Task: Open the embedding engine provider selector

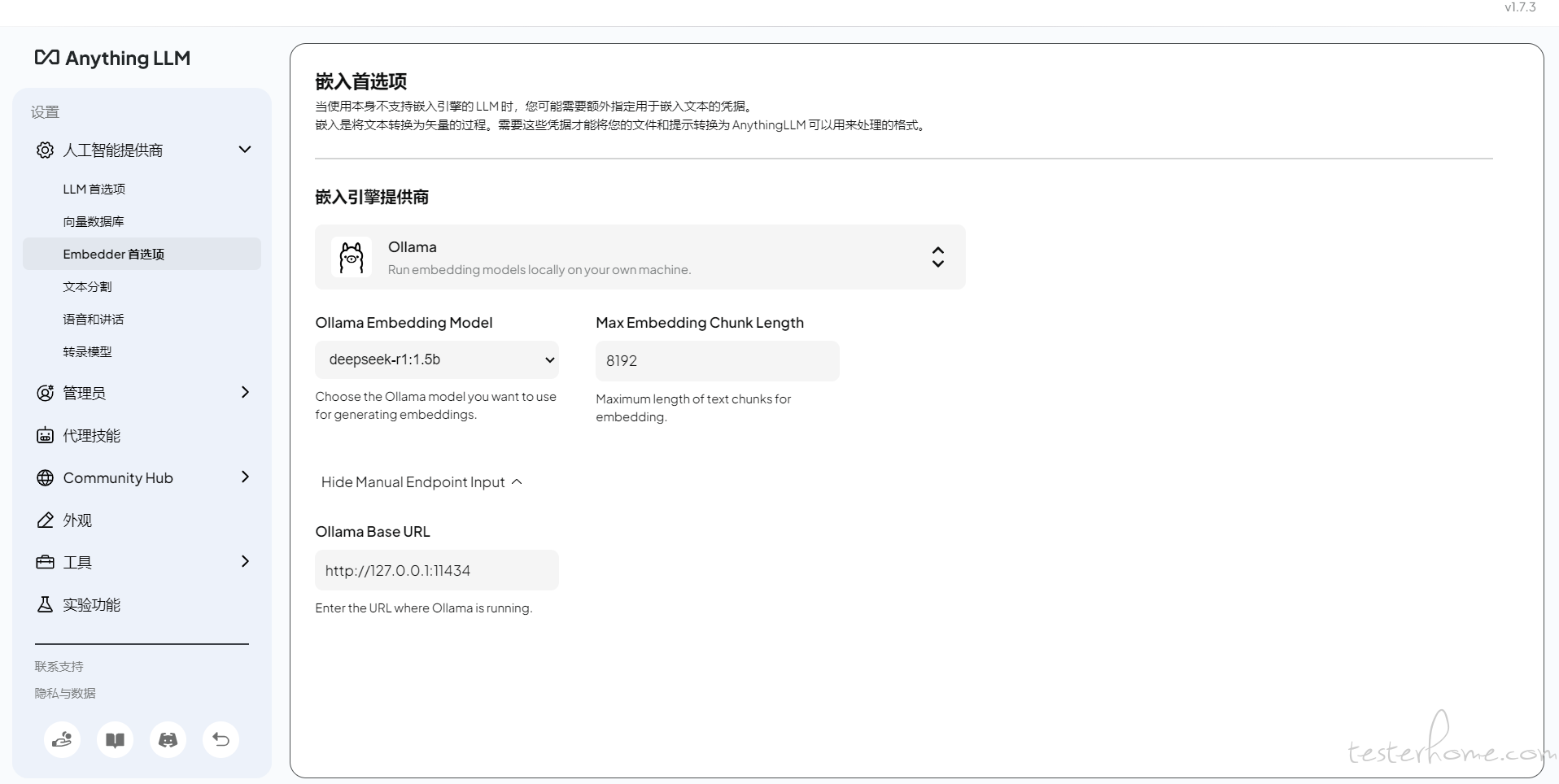Action: tap(640, 257)
